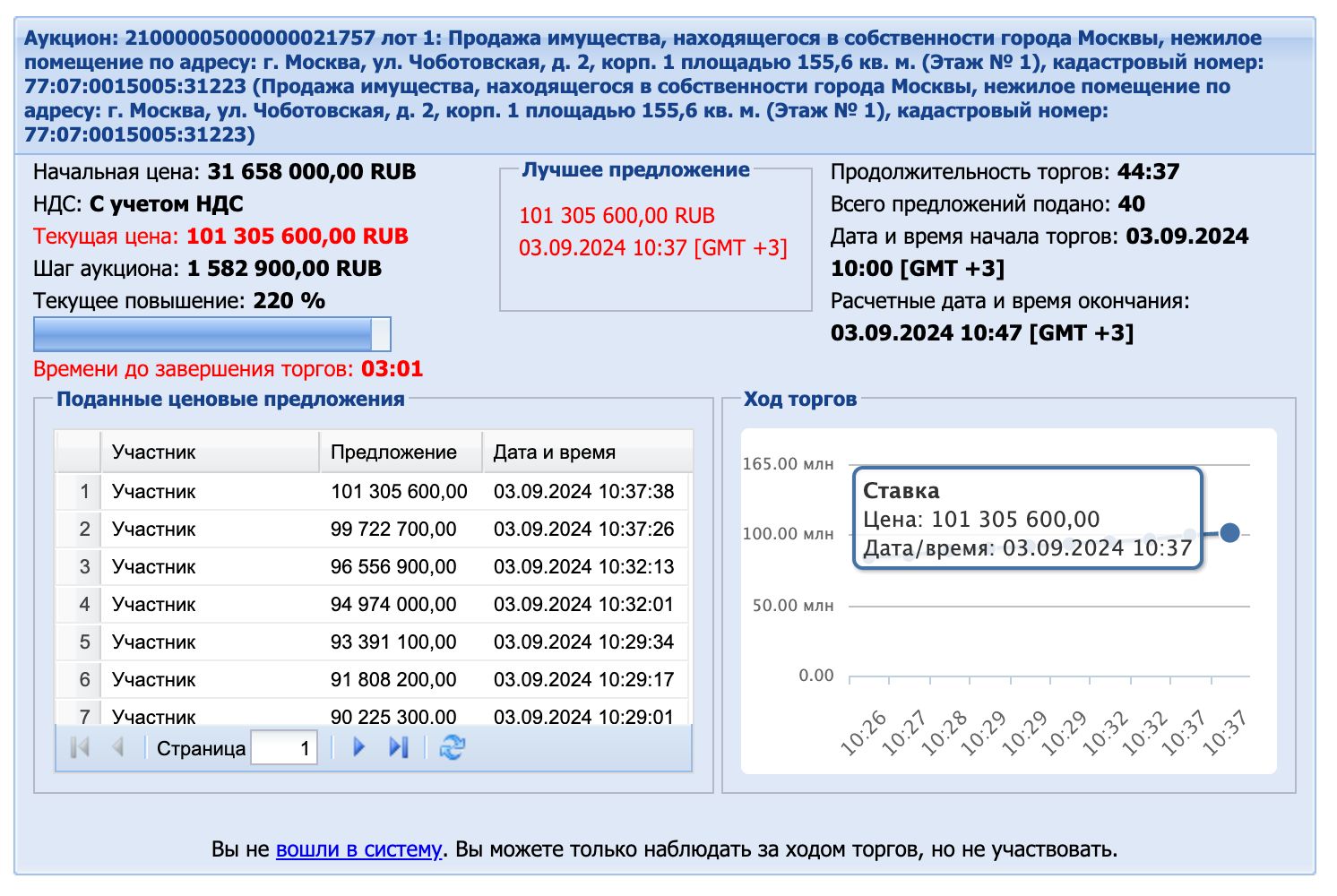The image size is (1337, 896).
Task: Click the 165.00 млн axis label
Action: click(x=788, y=463)
